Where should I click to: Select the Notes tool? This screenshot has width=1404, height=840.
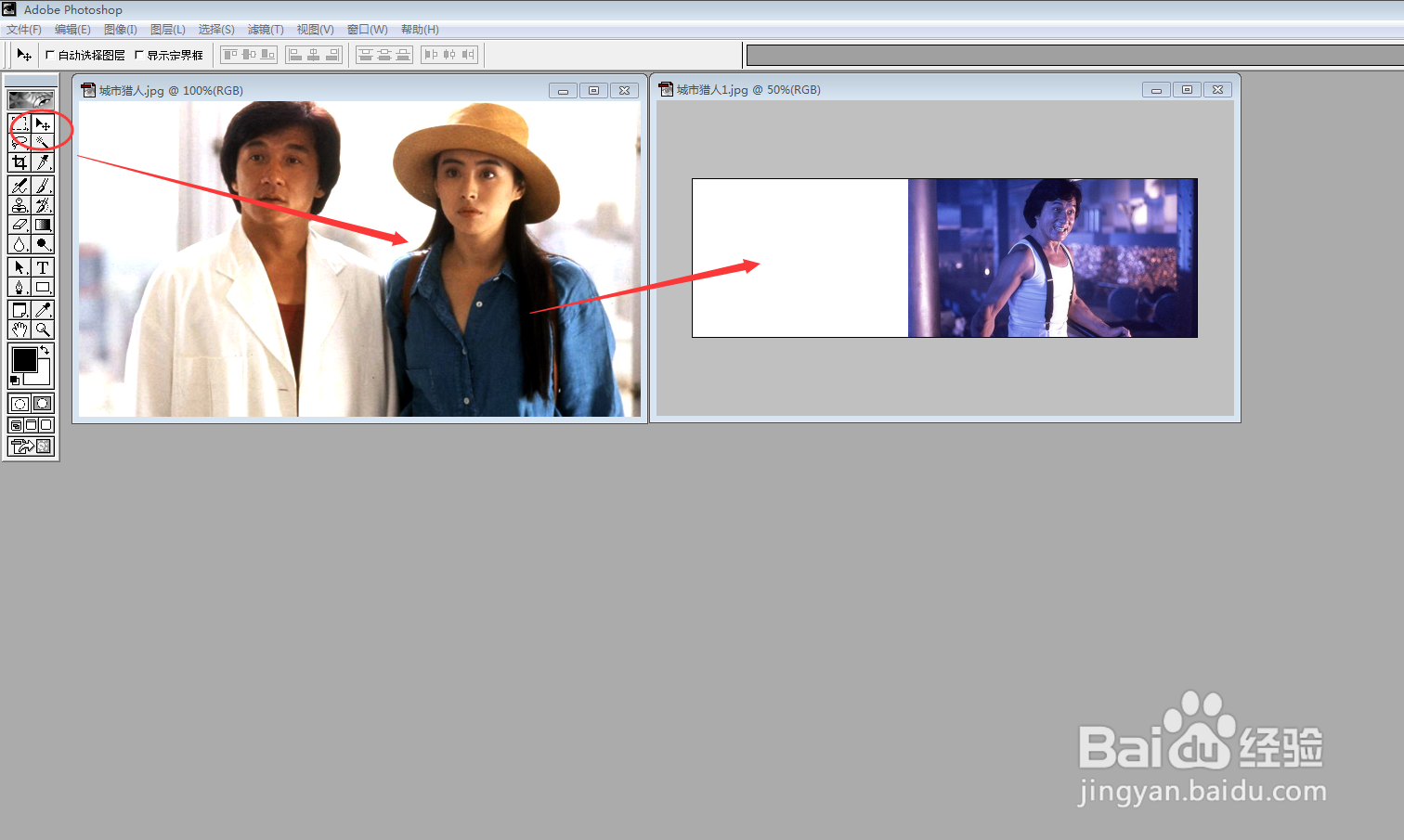point(19,310)
